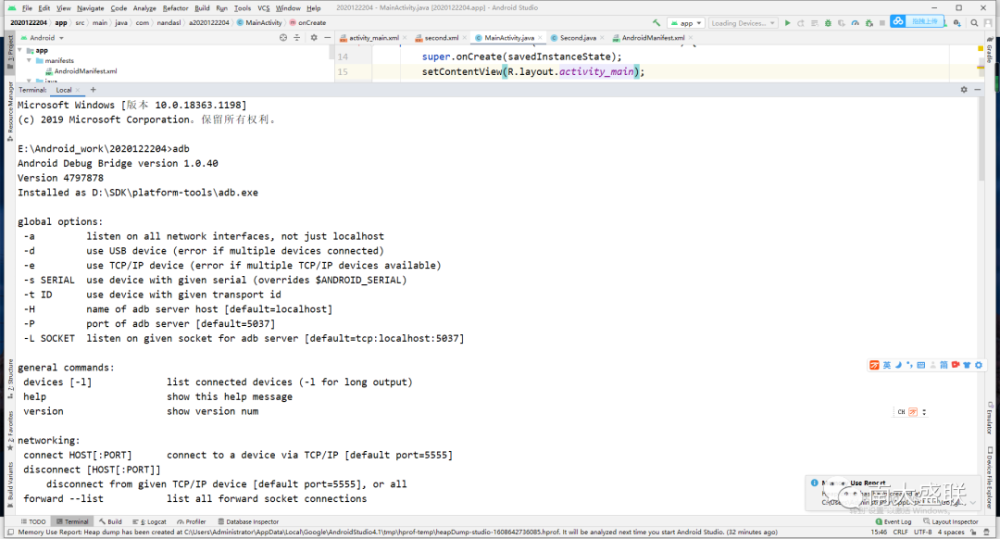This screenshot has height=539, width=1000.
Task: Collapse the app module tree node
Action: tap(20, 50)
